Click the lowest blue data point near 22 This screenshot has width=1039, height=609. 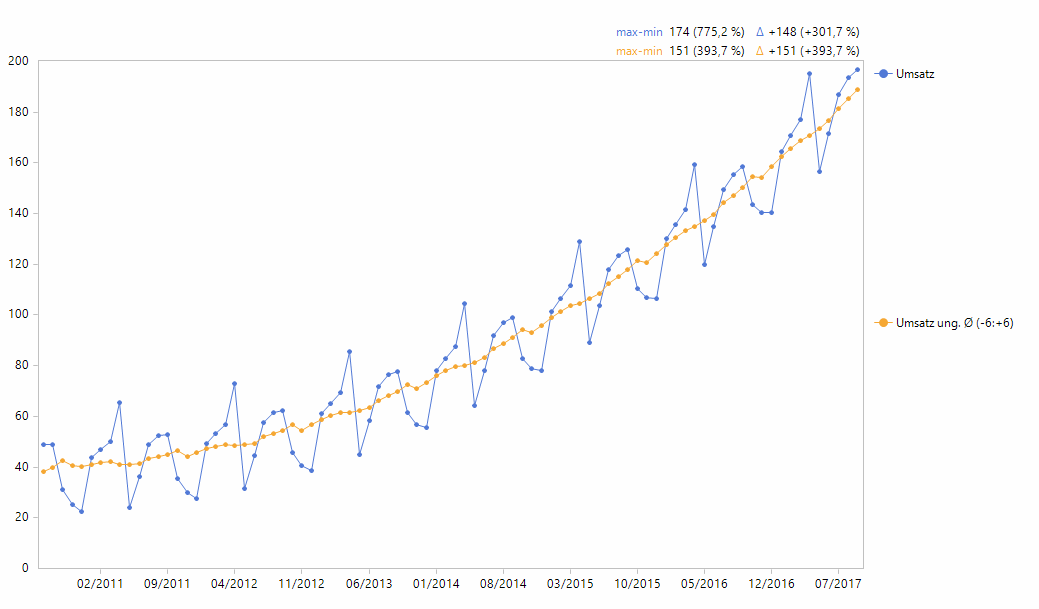click(81, 511)
